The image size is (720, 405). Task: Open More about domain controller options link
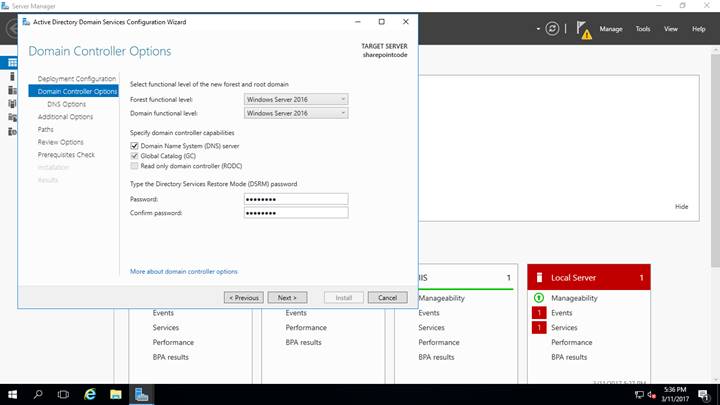184,271
